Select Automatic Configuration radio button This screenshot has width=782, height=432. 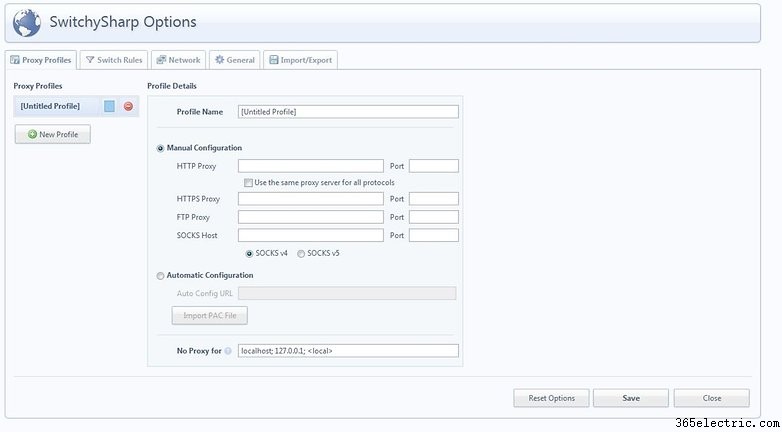click(161, 276)
